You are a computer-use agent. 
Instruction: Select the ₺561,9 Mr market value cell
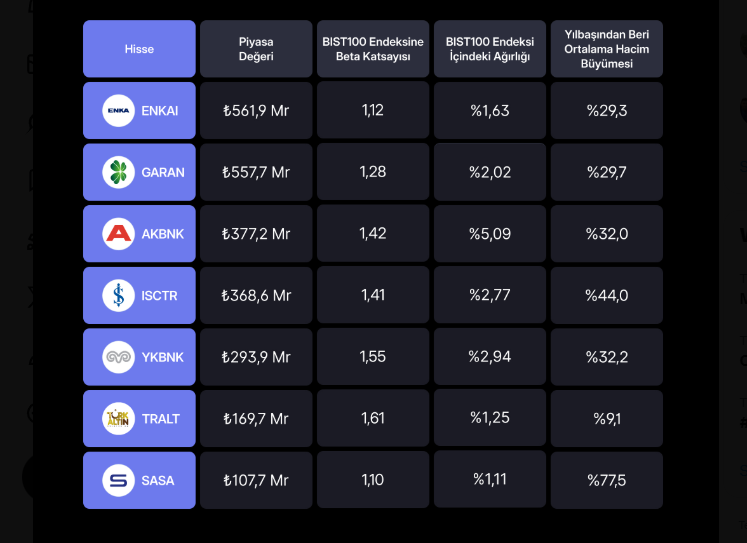click(x=256, y=111)
